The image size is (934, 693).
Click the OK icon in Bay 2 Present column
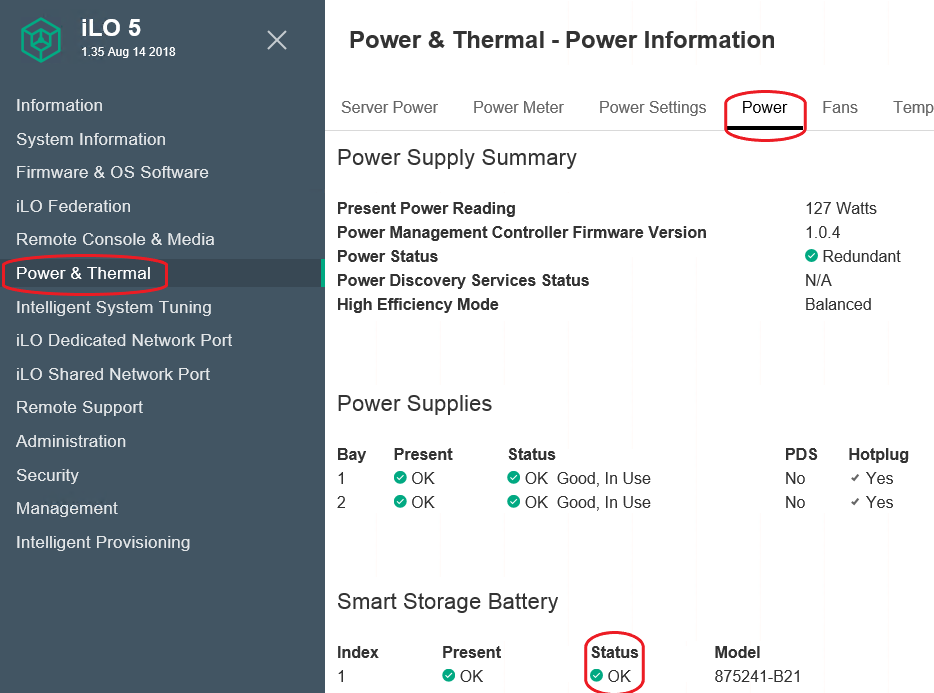tap(399, 502)
